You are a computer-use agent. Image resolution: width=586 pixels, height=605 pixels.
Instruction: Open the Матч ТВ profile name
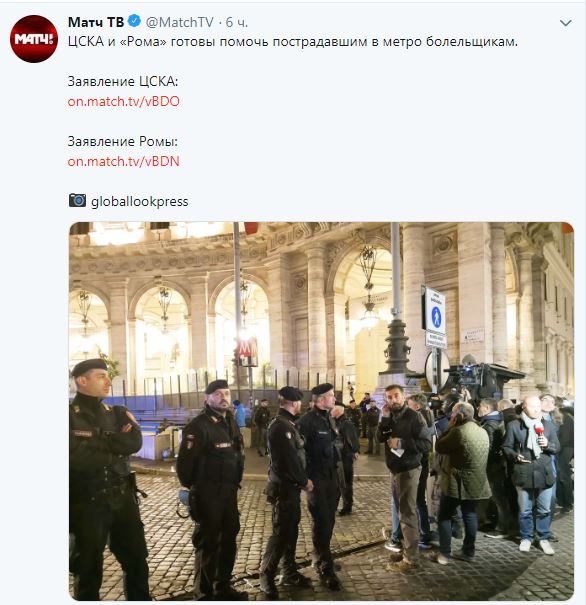coord(96,22)
